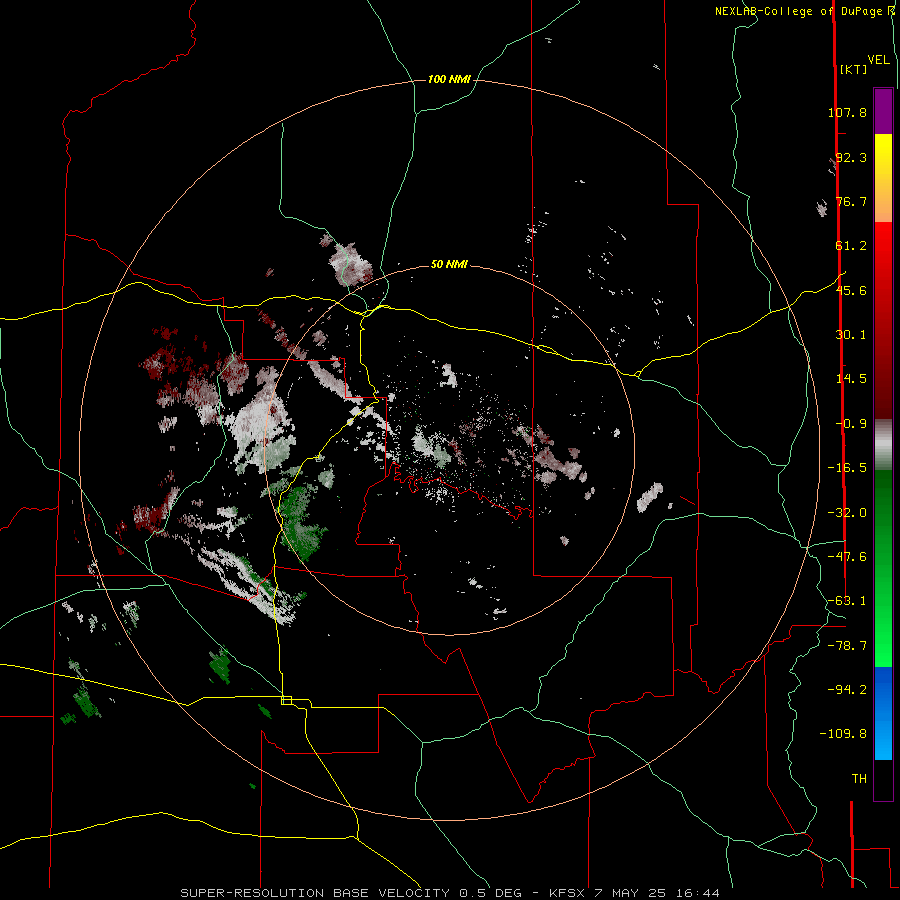Select the -0.9 legend value

851,424
